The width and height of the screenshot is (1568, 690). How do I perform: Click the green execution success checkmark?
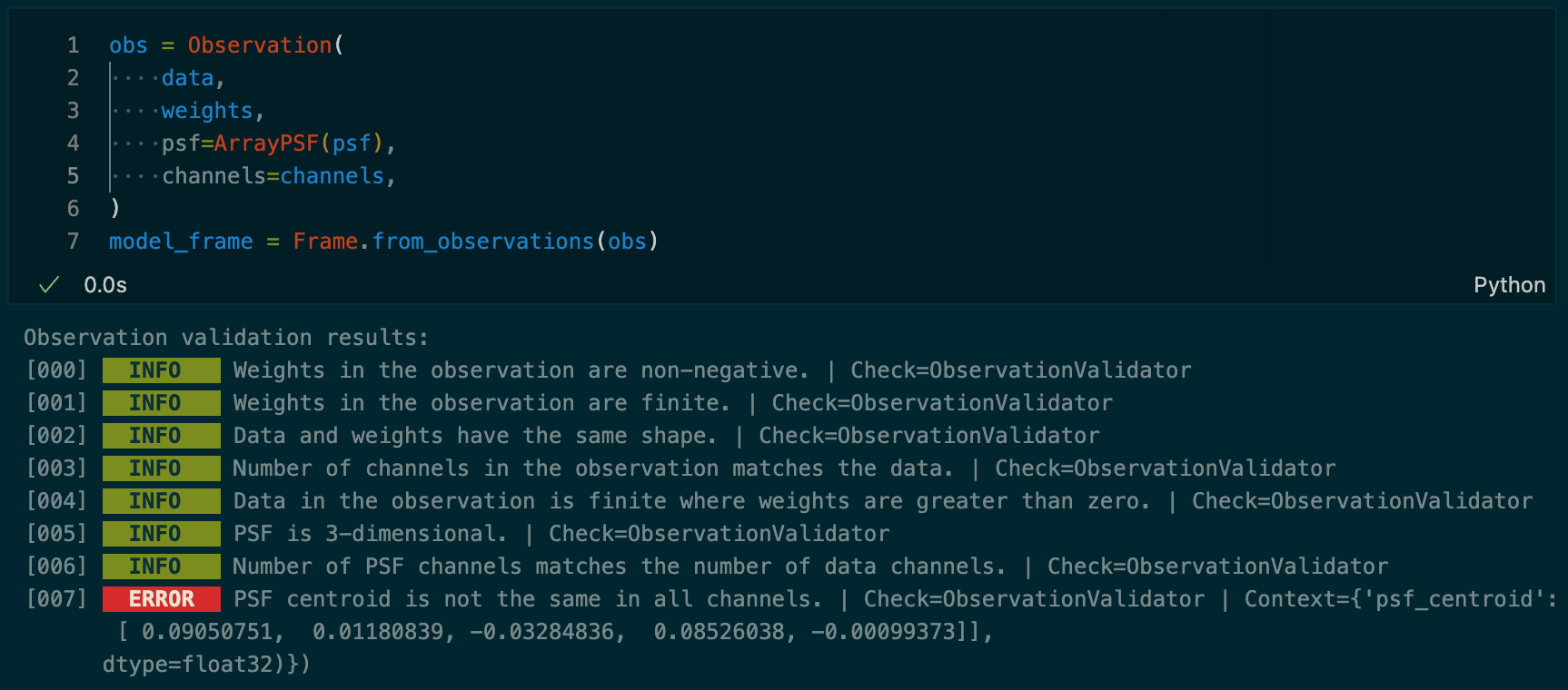pyautogui.click(x=49, y=285)
